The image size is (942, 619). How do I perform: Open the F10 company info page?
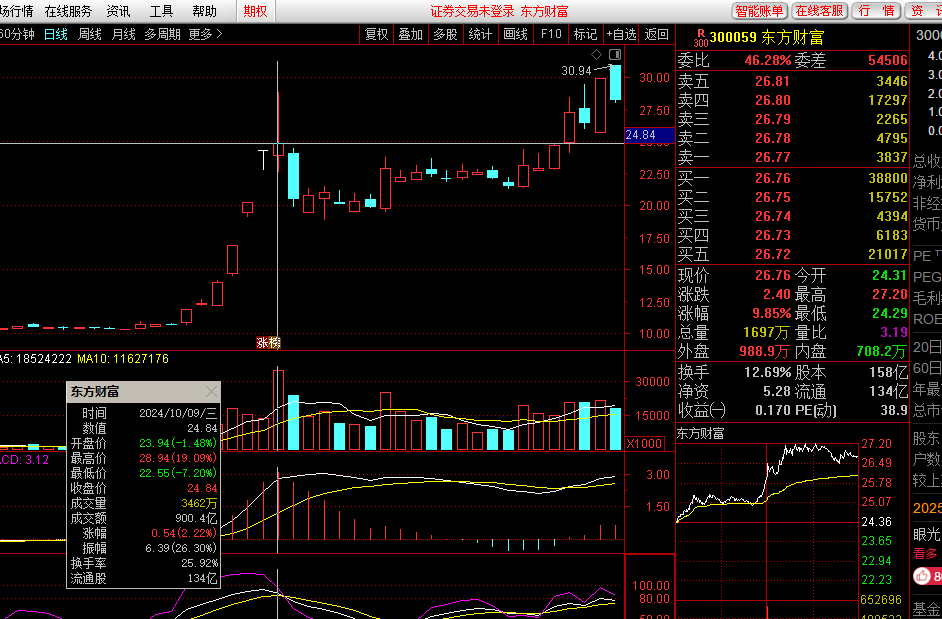(551, 35)
